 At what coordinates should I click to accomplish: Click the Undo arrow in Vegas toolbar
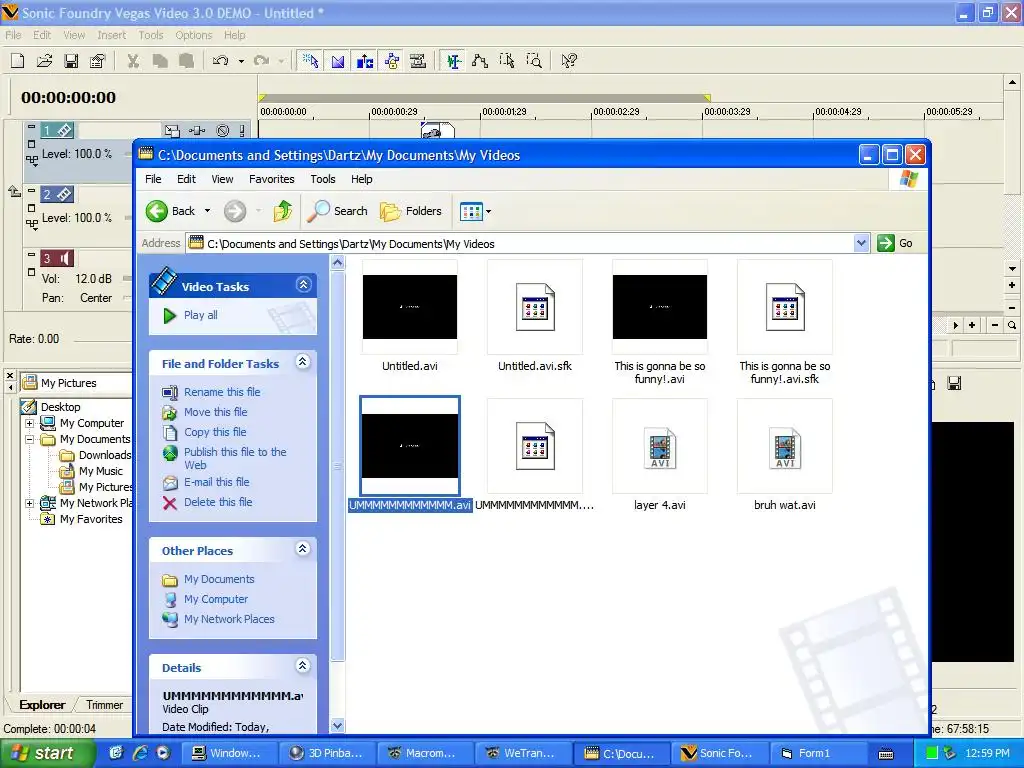[x=221, y=61]
